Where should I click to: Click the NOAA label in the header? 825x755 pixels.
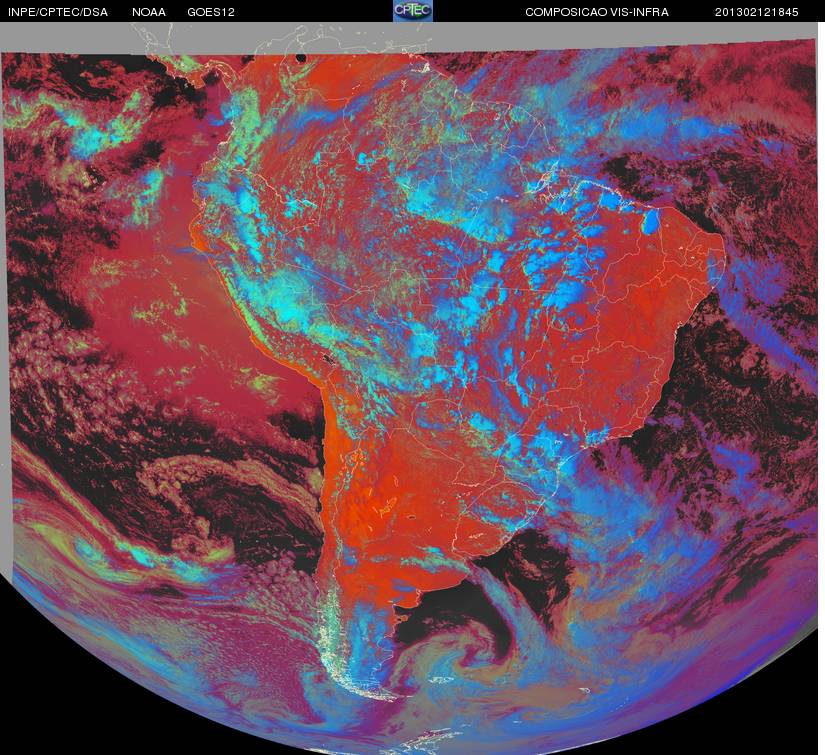[149, 12]
